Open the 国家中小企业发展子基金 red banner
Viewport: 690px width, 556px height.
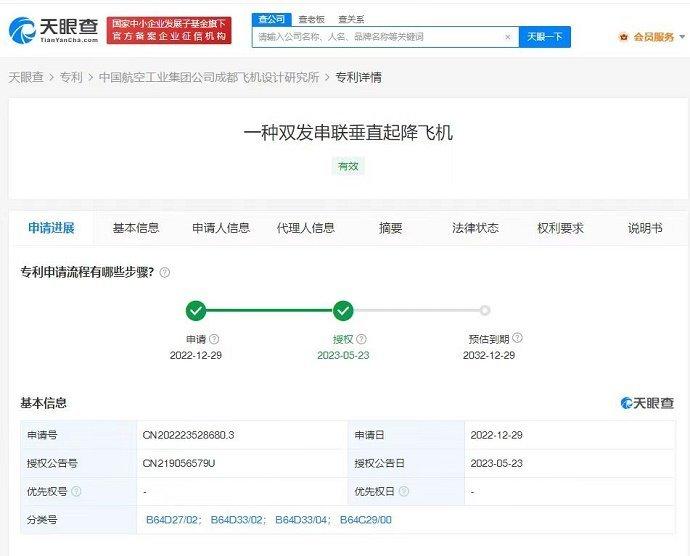169,30
